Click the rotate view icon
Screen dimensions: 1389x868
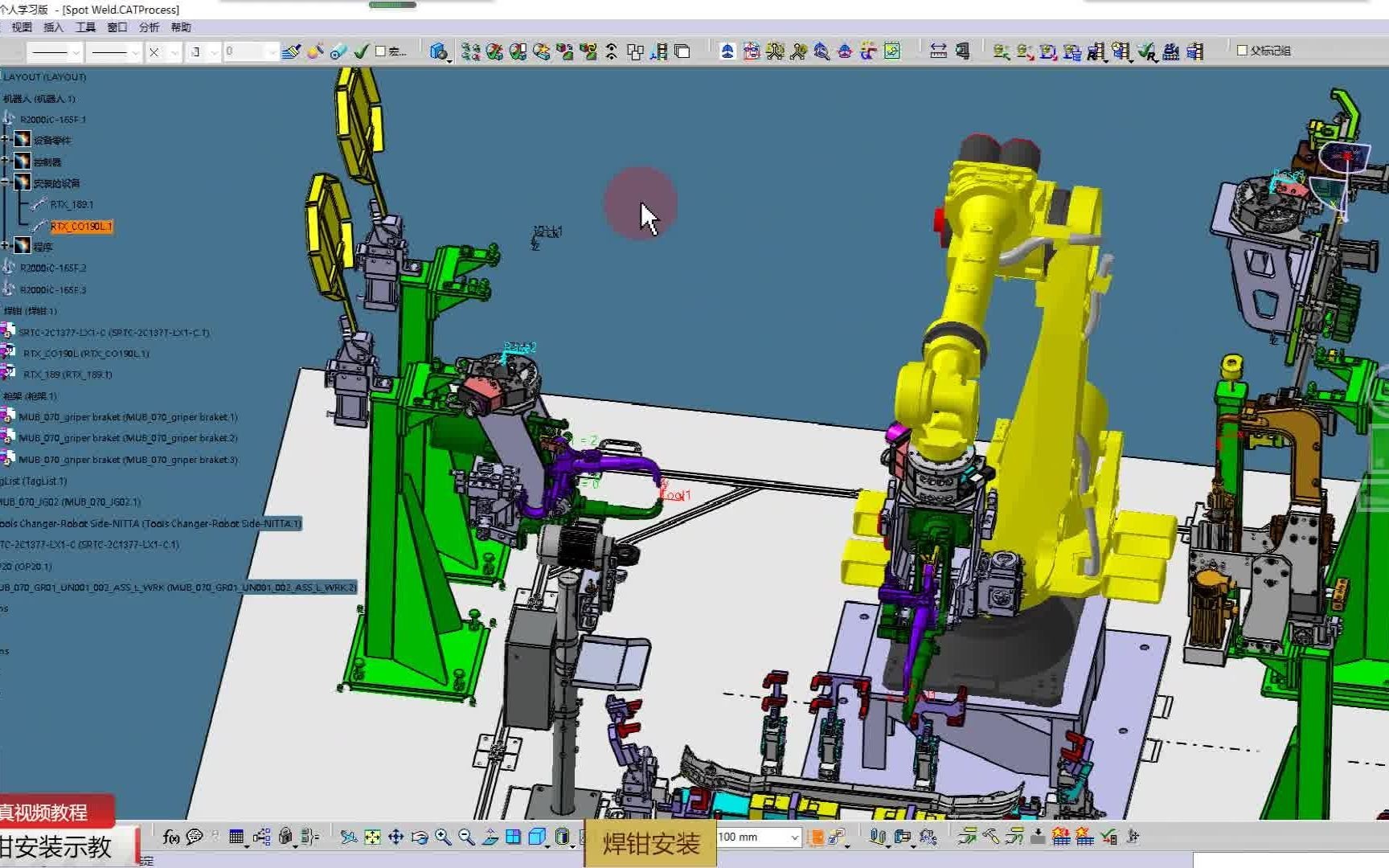click(x=419, y=837)
